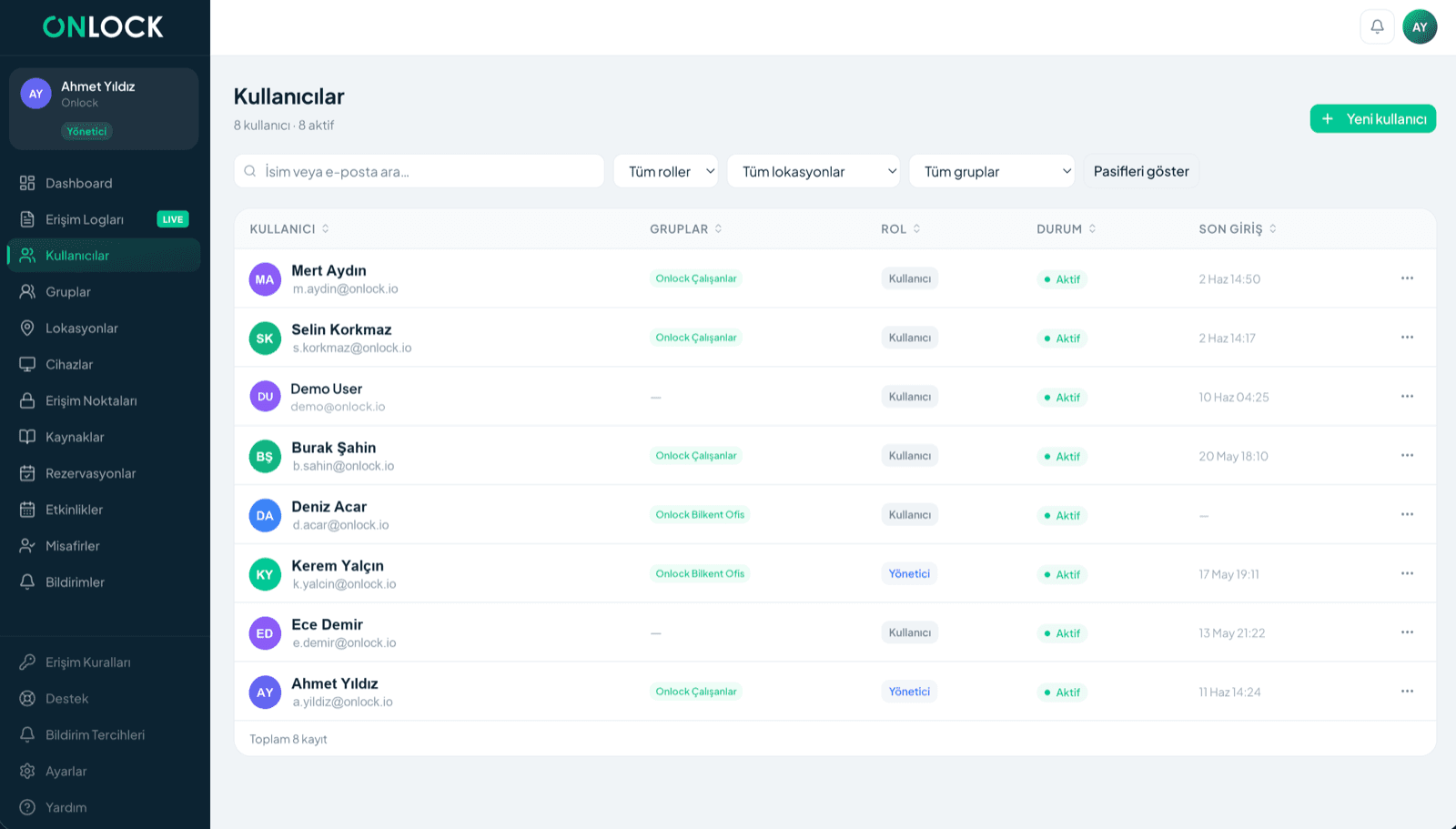This screenshot has width=1456, height=829.
Task: Open the more options for Ahmet Yıldız row
Action: [1407, 692]
